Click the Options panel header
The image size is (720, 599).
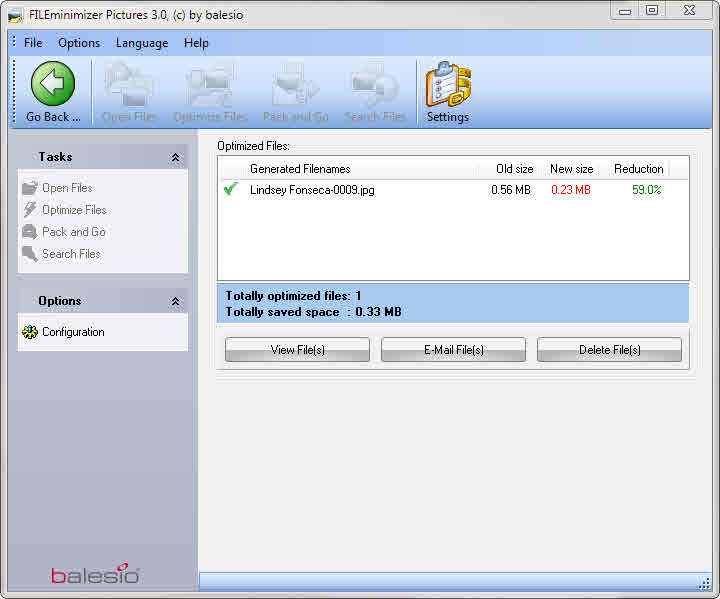tap(102, 301)
